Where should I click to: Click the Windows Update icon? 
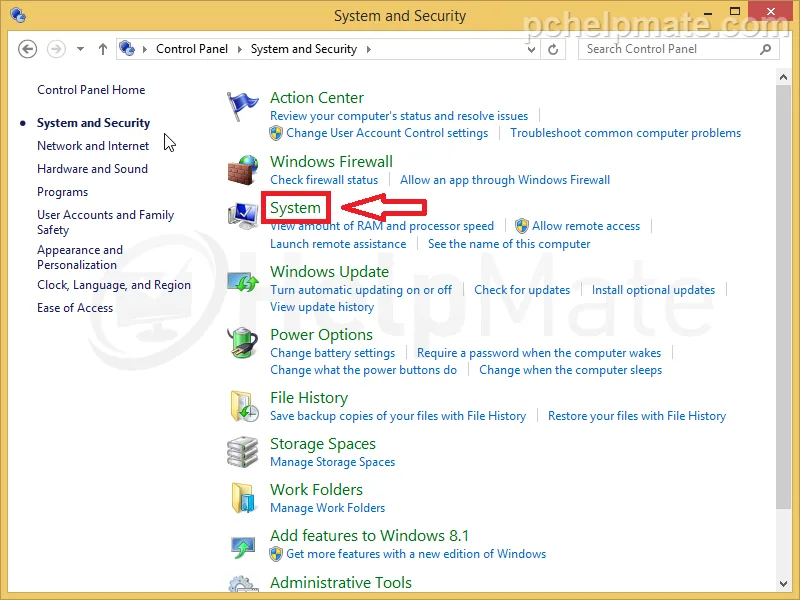(242, 281)
